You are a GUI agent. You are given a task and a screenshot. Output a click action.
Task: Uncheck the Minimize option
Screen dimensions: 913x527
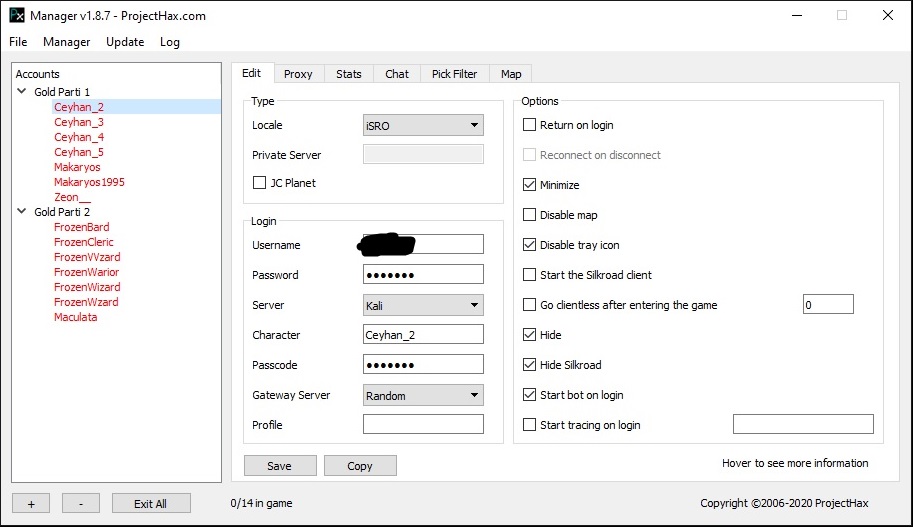pyautogui.click(x=530, y=185)
